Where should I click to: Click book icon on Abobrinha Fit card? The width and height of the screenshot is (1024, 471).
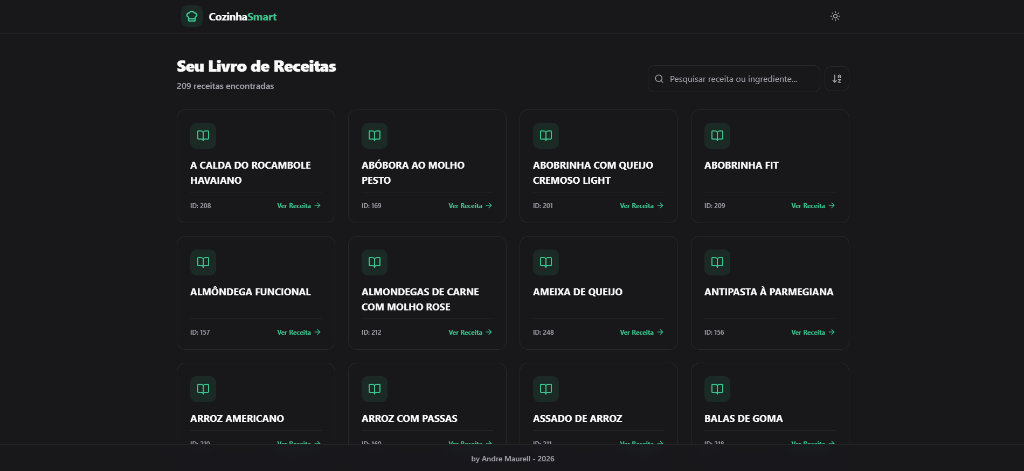point(716,135)
